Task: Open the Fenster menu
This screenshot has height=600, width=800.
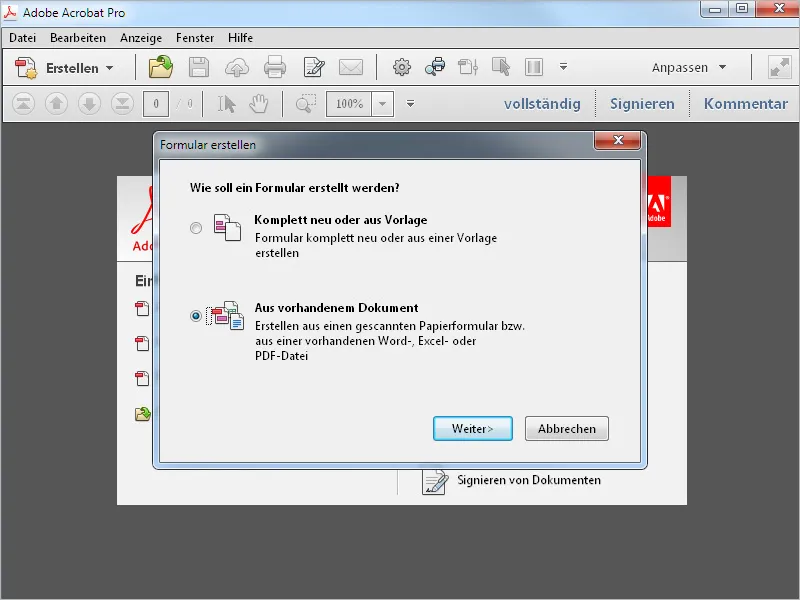Action: click(x=195, y=38)
